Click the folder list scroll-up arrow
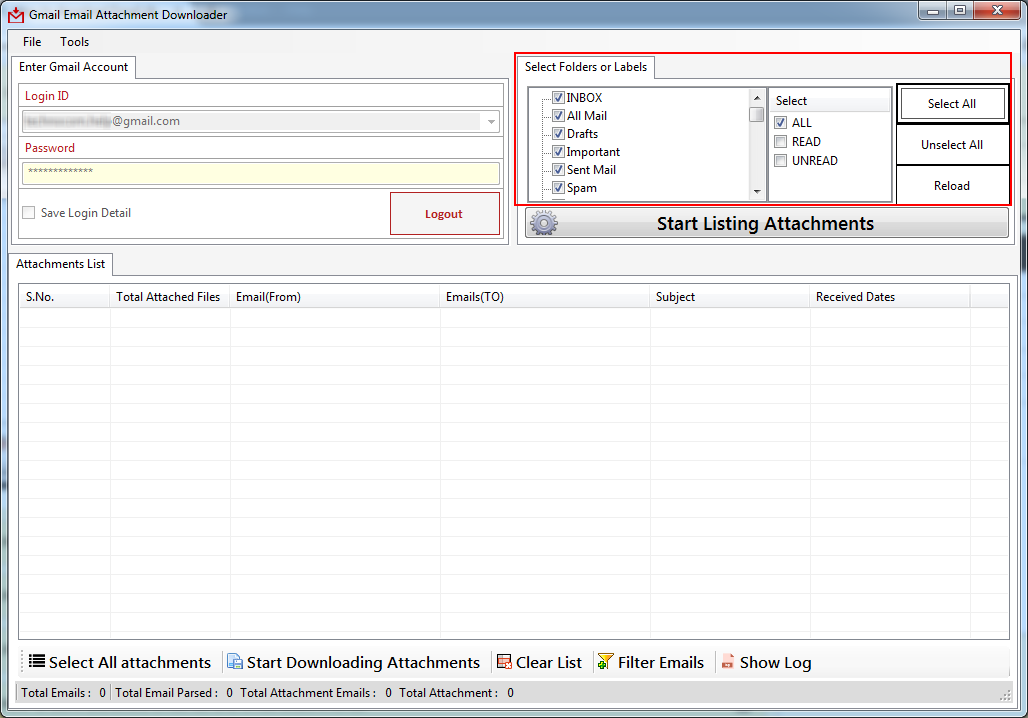Screen dimensions: 1028x718 757,98
